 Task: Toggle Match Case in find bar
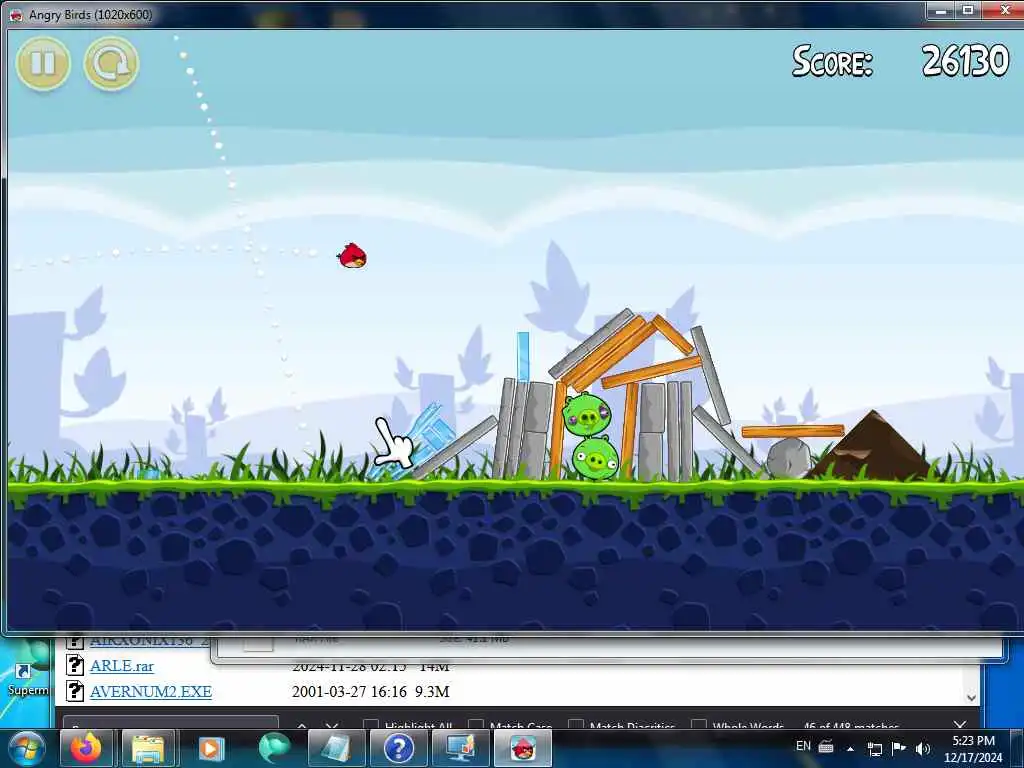coord(476,724)
